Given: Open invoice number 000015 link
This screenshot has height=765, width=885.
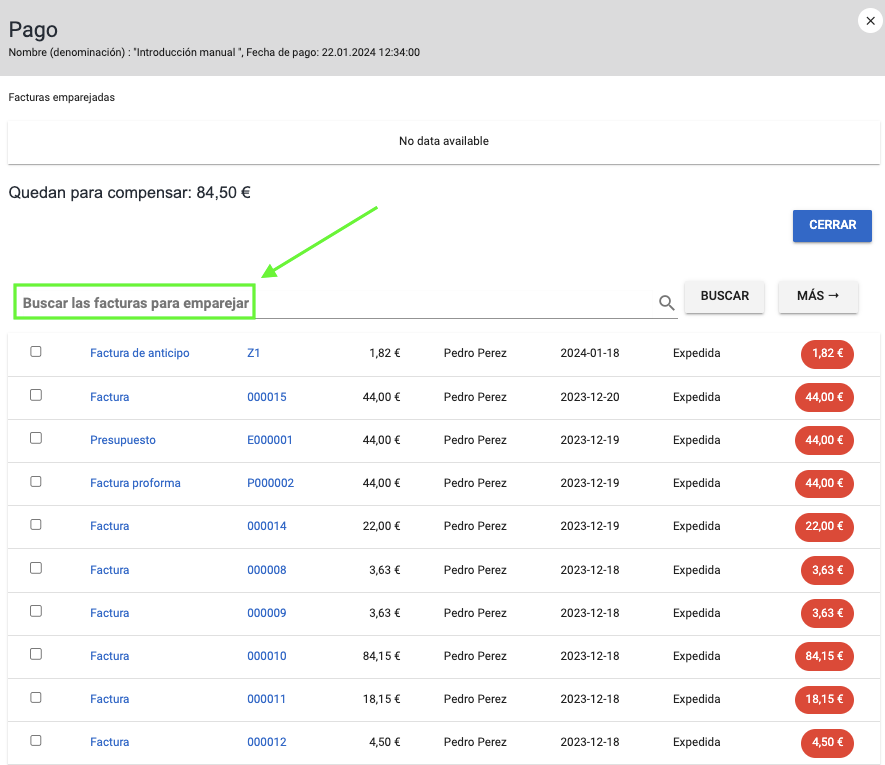Looking at the screenshot, I should click(266, 397).
